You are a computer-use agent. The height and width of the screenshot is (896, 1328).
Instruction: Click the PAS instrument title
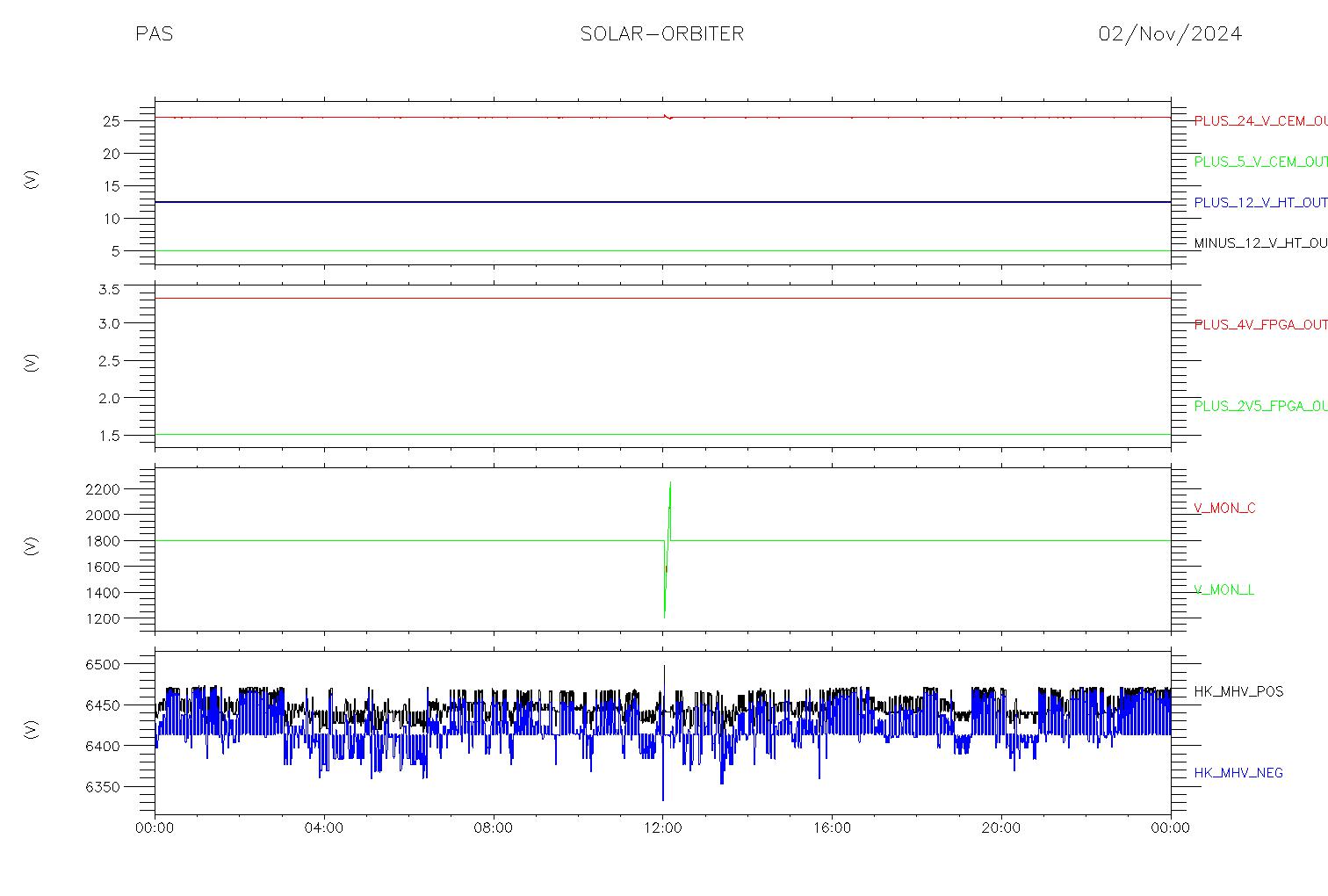pos(155,34)
